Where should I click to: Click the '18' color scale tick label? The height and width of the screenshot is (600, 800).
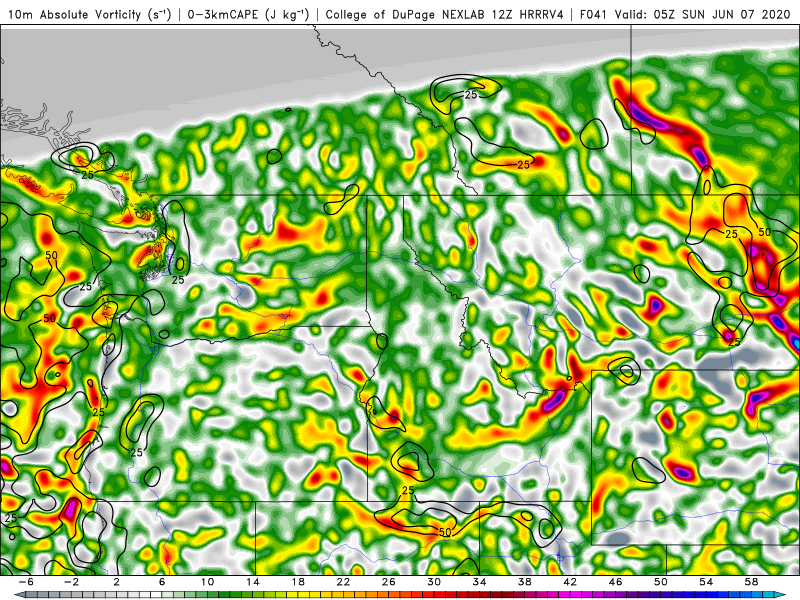click(298, 582)
